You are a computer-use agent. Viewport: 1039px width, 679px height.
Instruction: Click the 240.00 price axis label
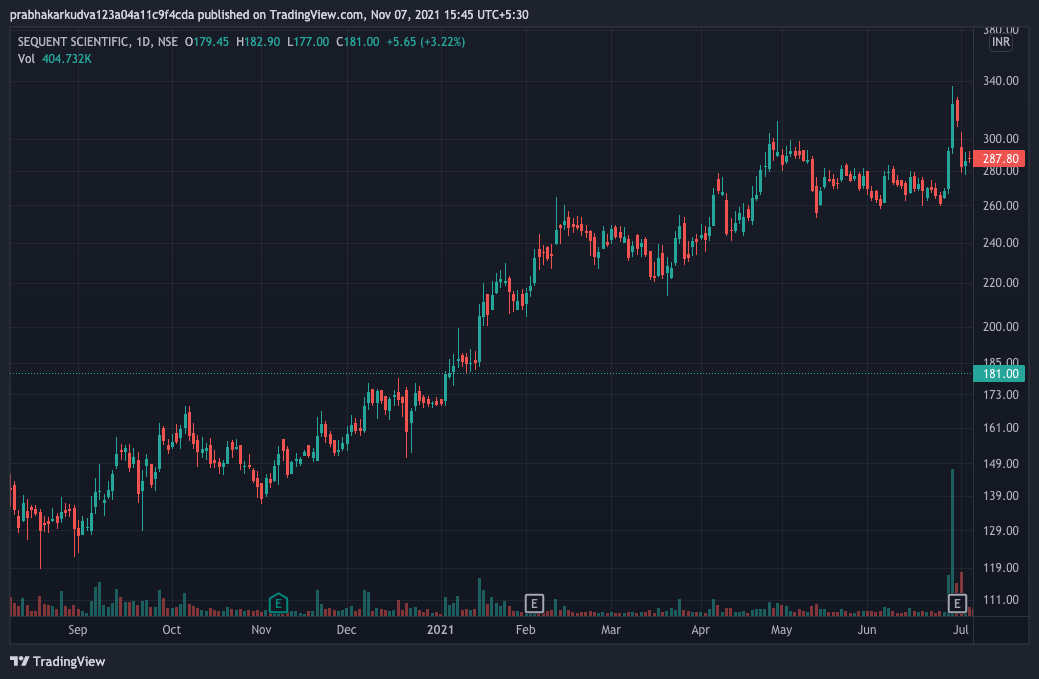pyautogui.click(x=1001, y=243)
